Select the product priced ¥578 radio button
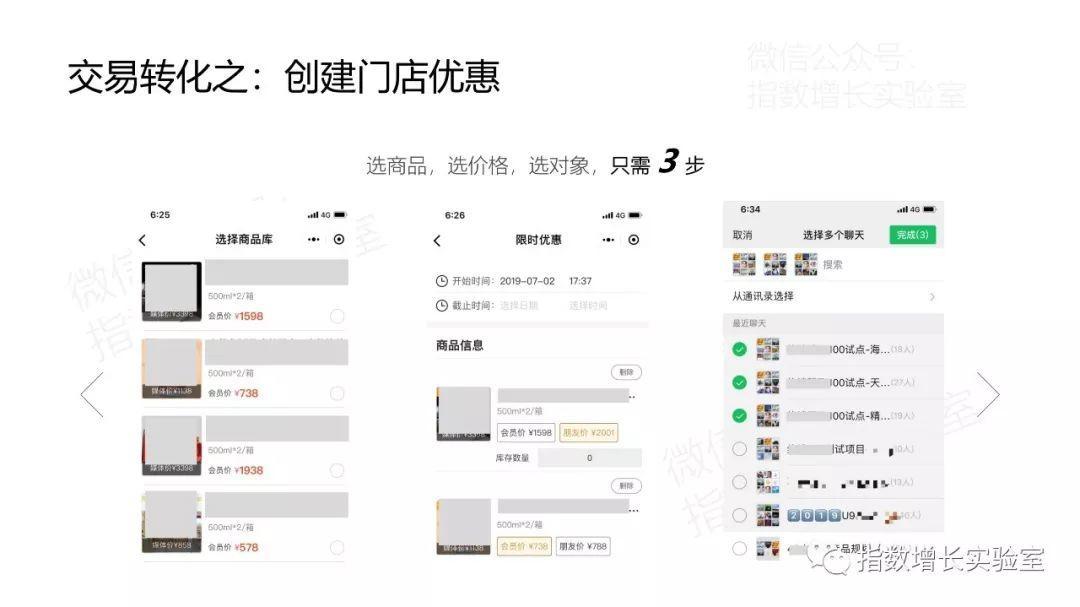This screenshot has width=1080, height=607. (337, 547)
